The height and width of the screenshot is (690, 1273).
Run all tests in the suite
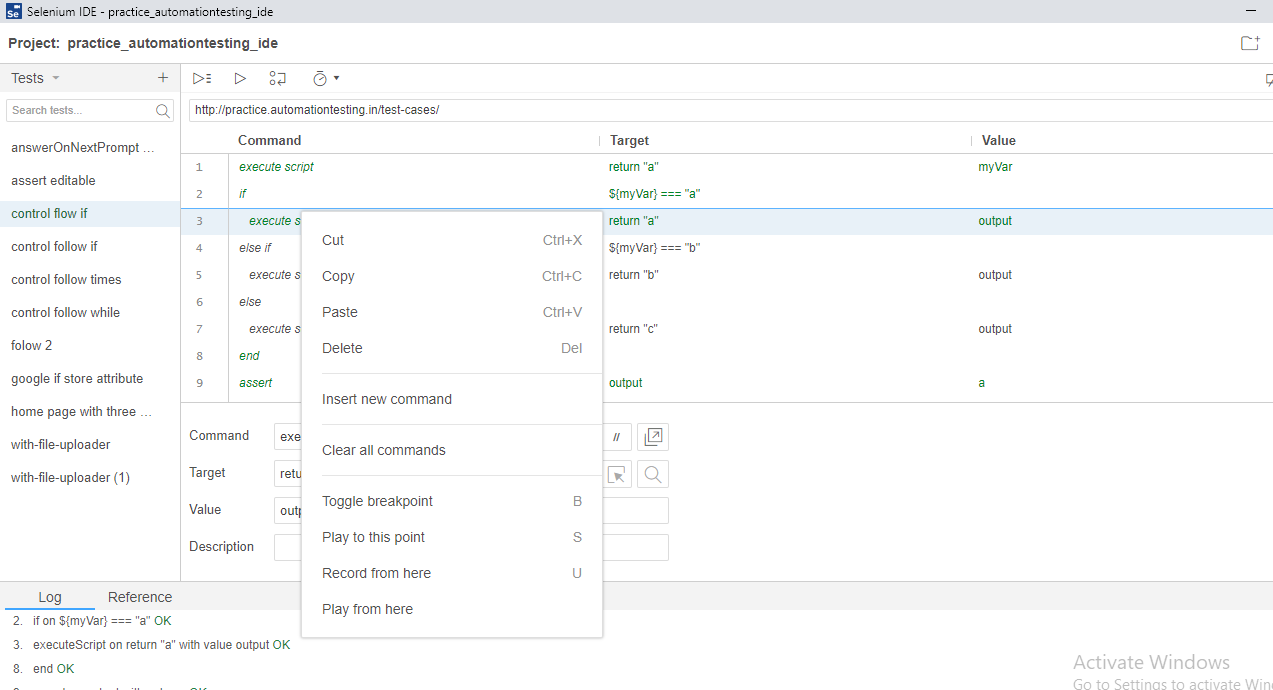click(x=202, y=78)
